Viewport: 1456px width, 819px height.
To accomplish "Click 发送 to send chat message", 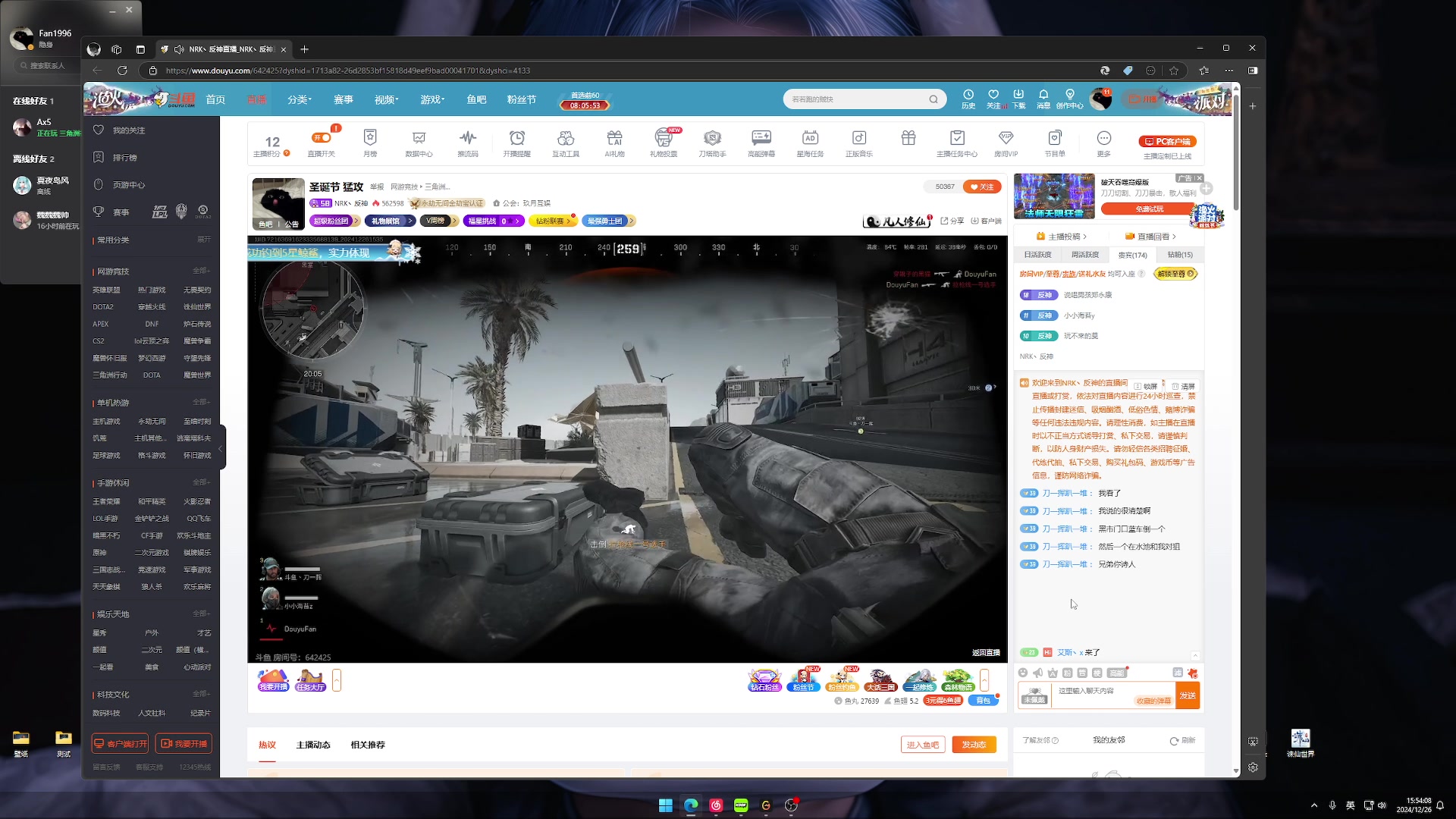I will [1188, 695].
